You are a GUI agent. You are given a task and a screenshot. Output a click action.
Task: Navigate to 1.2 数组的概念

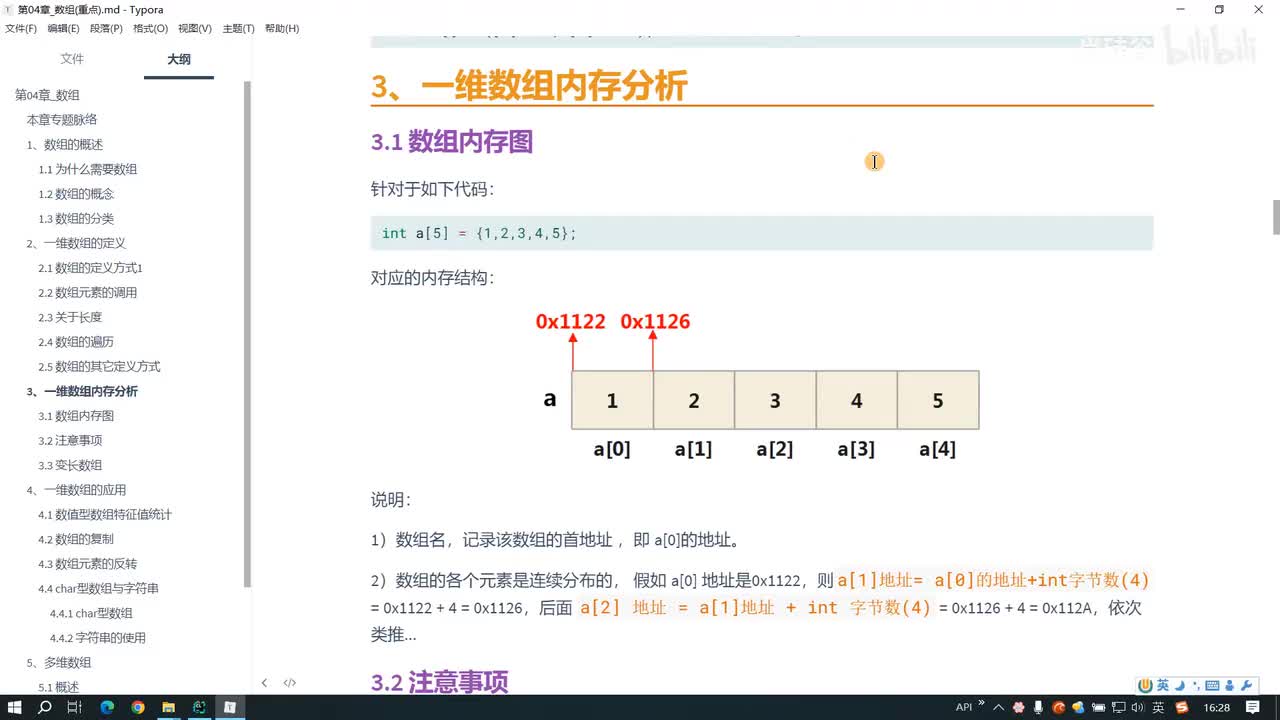tap(76, 194)
